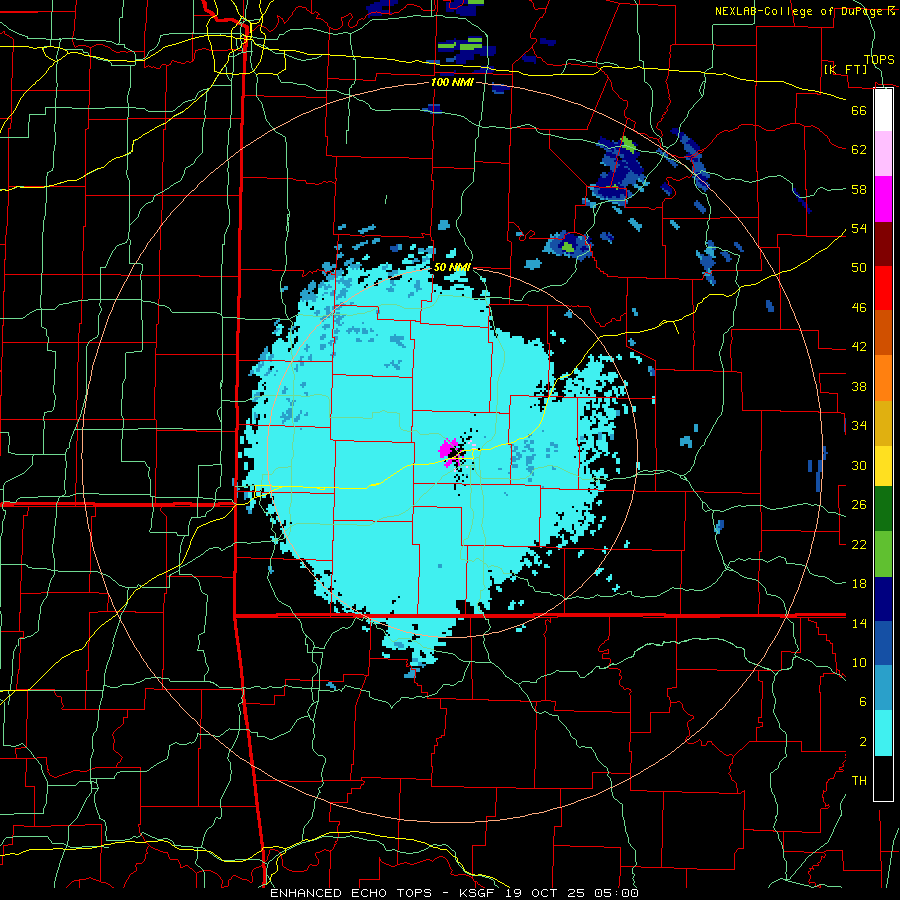Click the 26 legend value
This screenshot has width=900, height=900.
coord(859,505)
